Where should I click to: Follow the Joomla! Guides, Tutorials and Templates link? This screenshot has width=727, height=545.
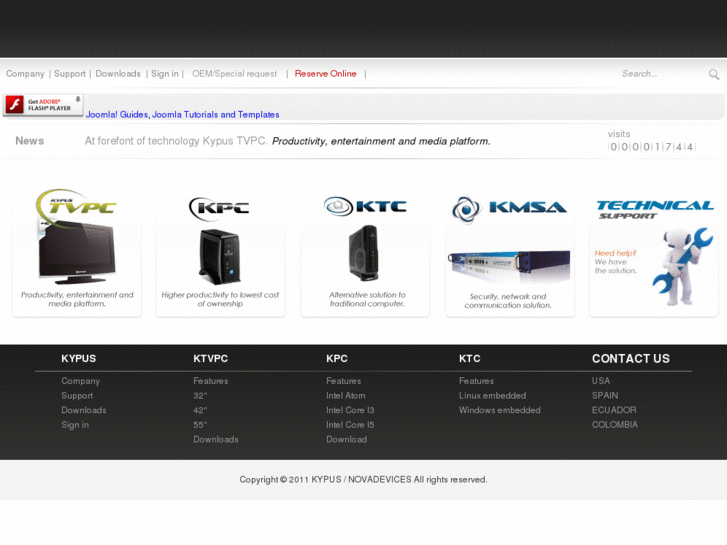pyautogui.click(x=182, y=115)
